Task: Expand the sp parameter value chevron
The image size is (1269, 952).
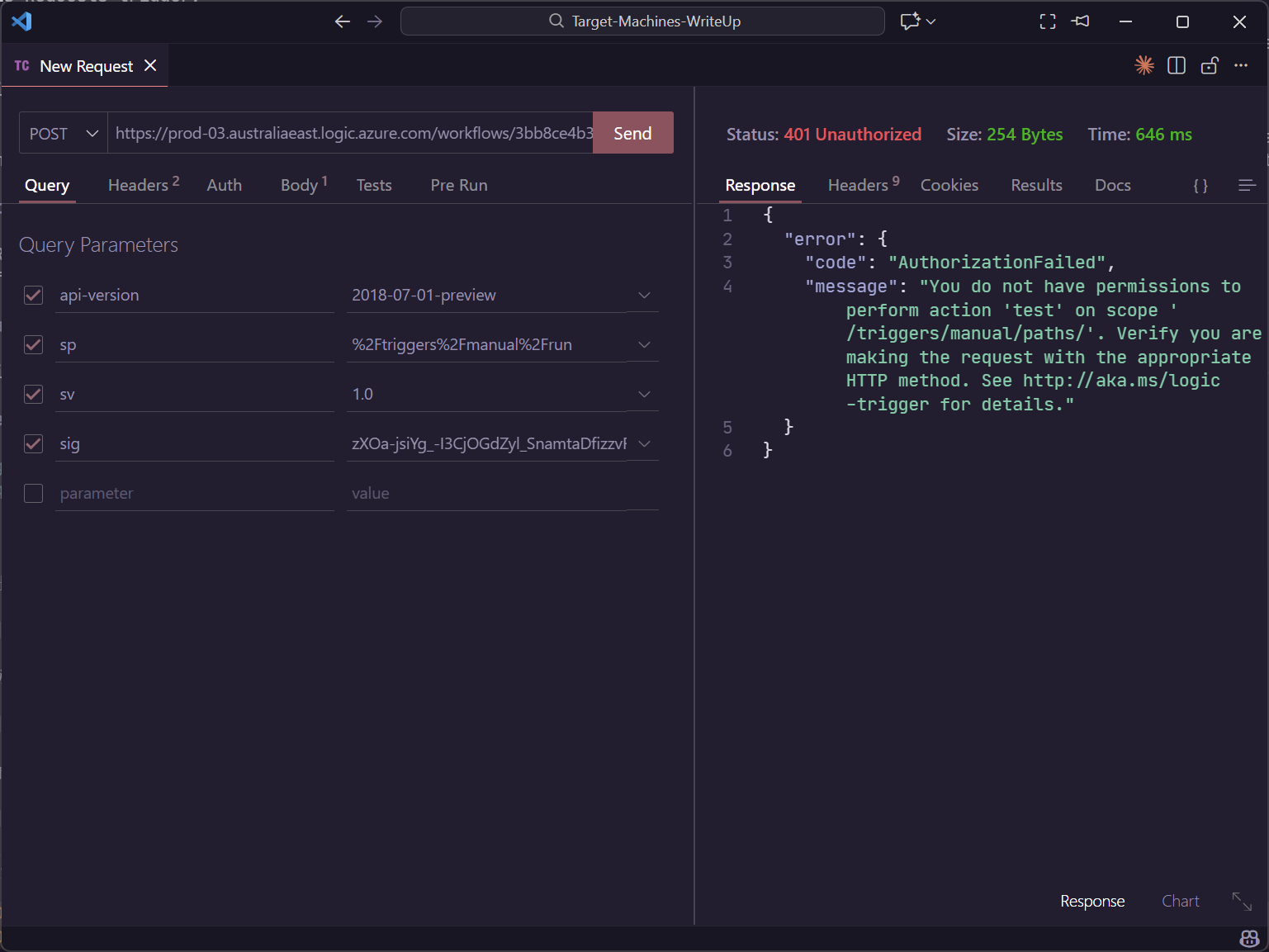Action: click(644, 345)
